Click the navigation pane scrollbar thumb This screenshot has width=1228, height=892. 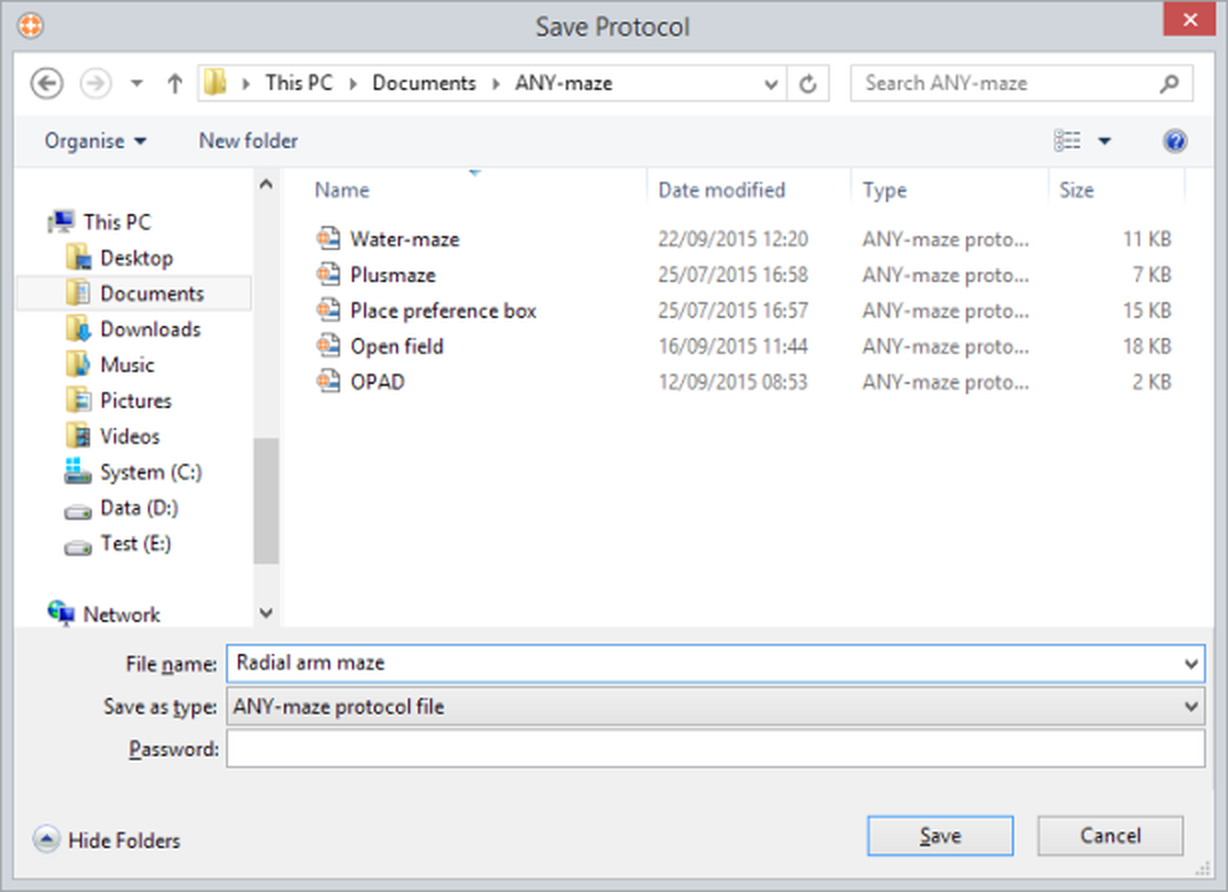coord(265,500)
